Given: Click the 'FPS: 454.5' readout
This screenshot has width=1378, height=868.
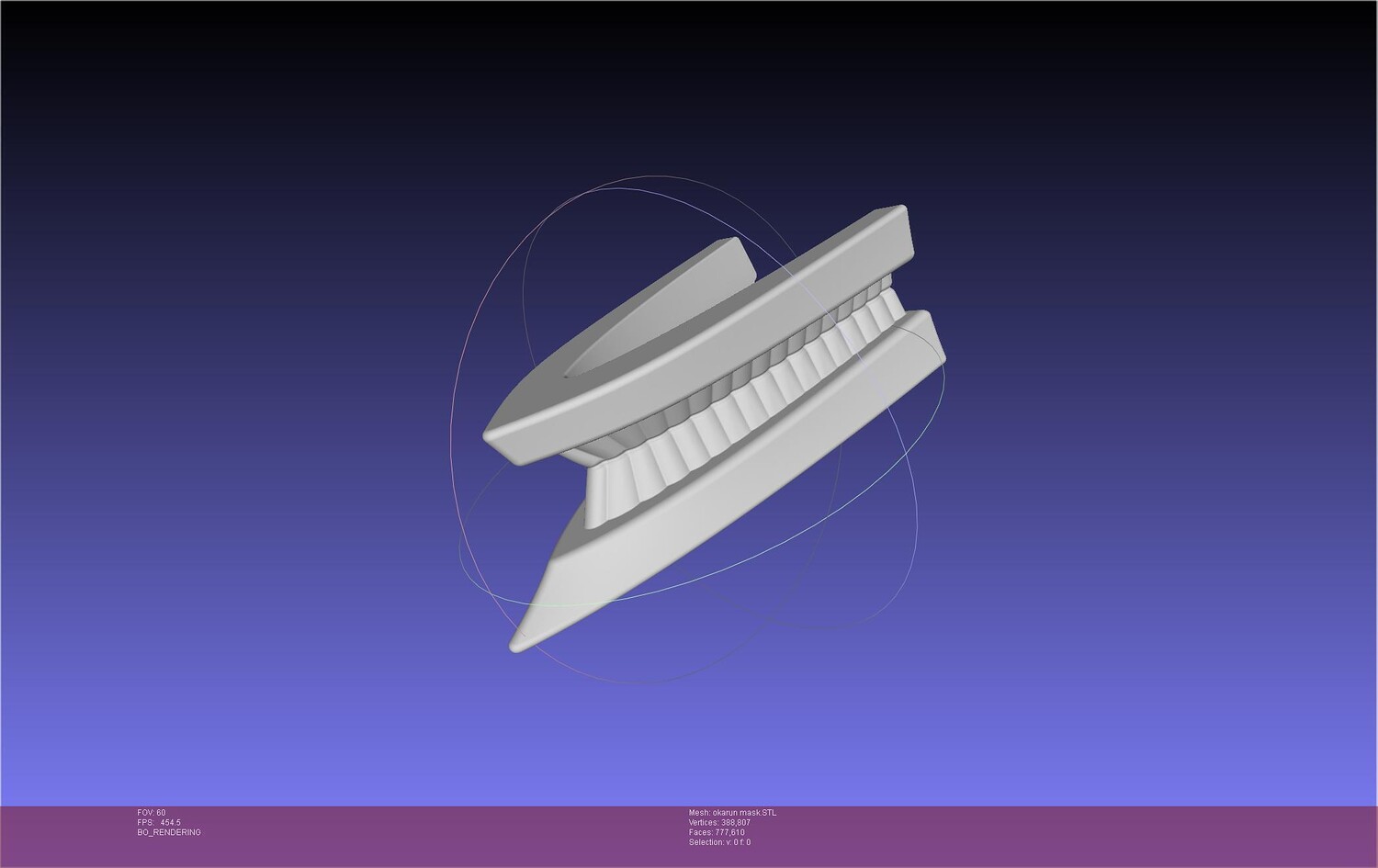Looking at the screenshot, I should 159,823.
